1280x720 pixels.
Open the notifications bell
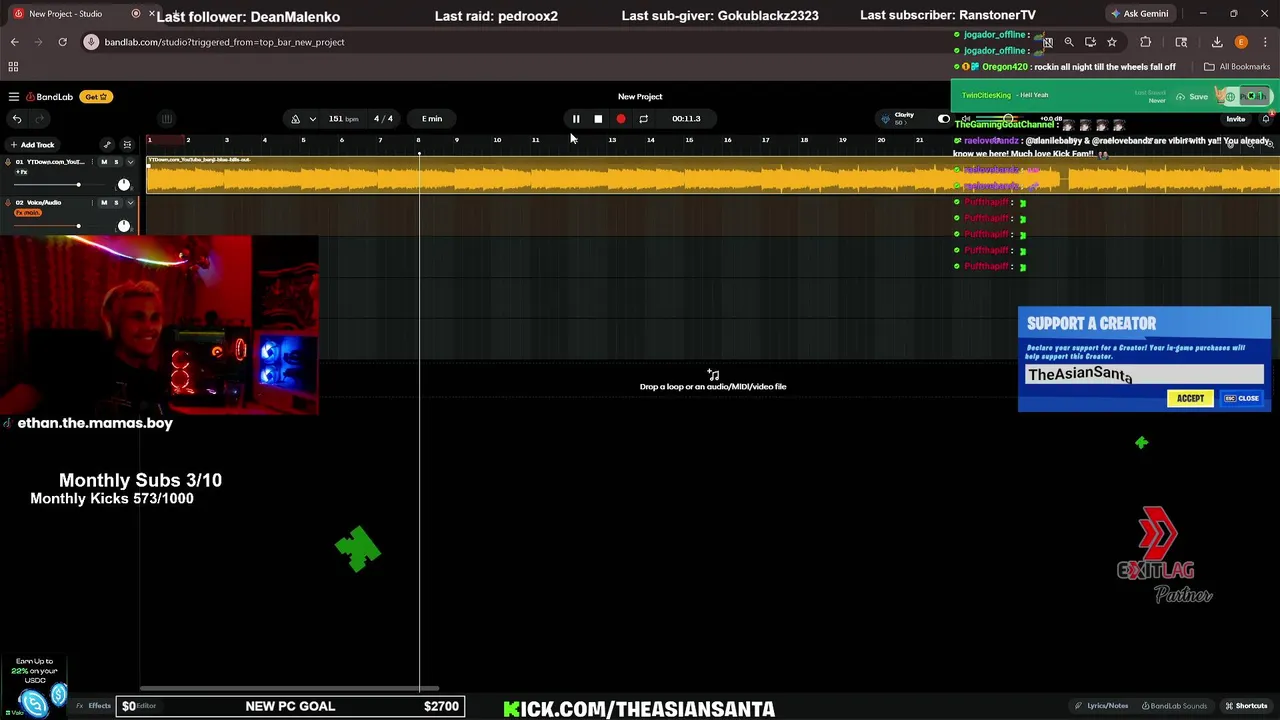pyautogui.click(x=1266, y=119)
